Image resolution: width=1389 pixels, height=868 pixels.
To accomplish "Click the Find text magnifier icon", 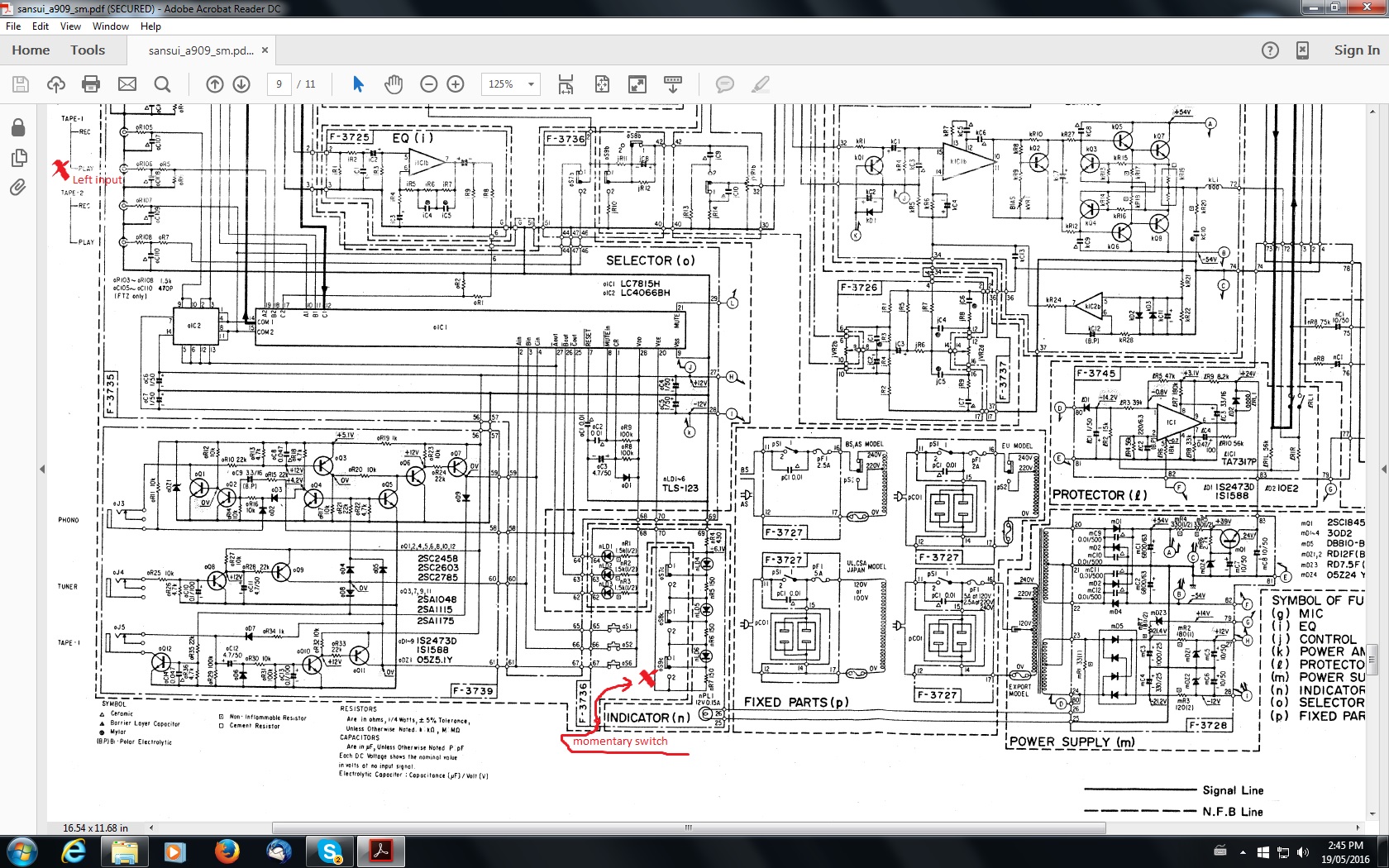I will pyautogui.click(x=163, y=84).
